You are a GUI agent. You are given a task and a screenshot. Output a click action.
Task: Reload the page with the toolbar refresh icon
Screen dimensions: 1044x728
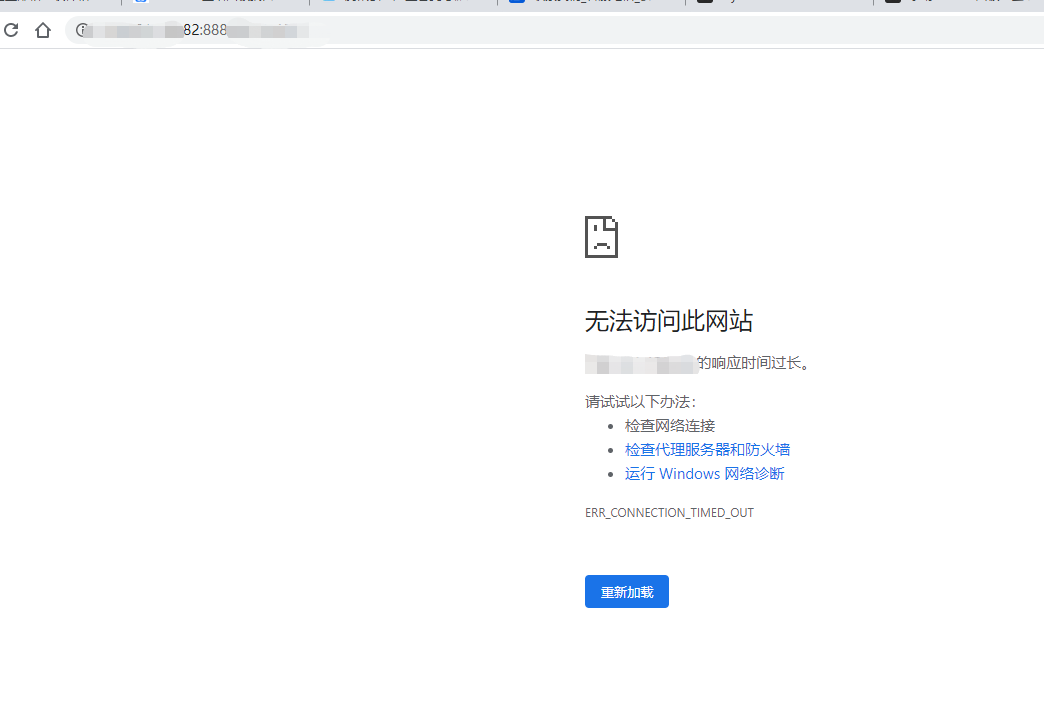[11, 30]
